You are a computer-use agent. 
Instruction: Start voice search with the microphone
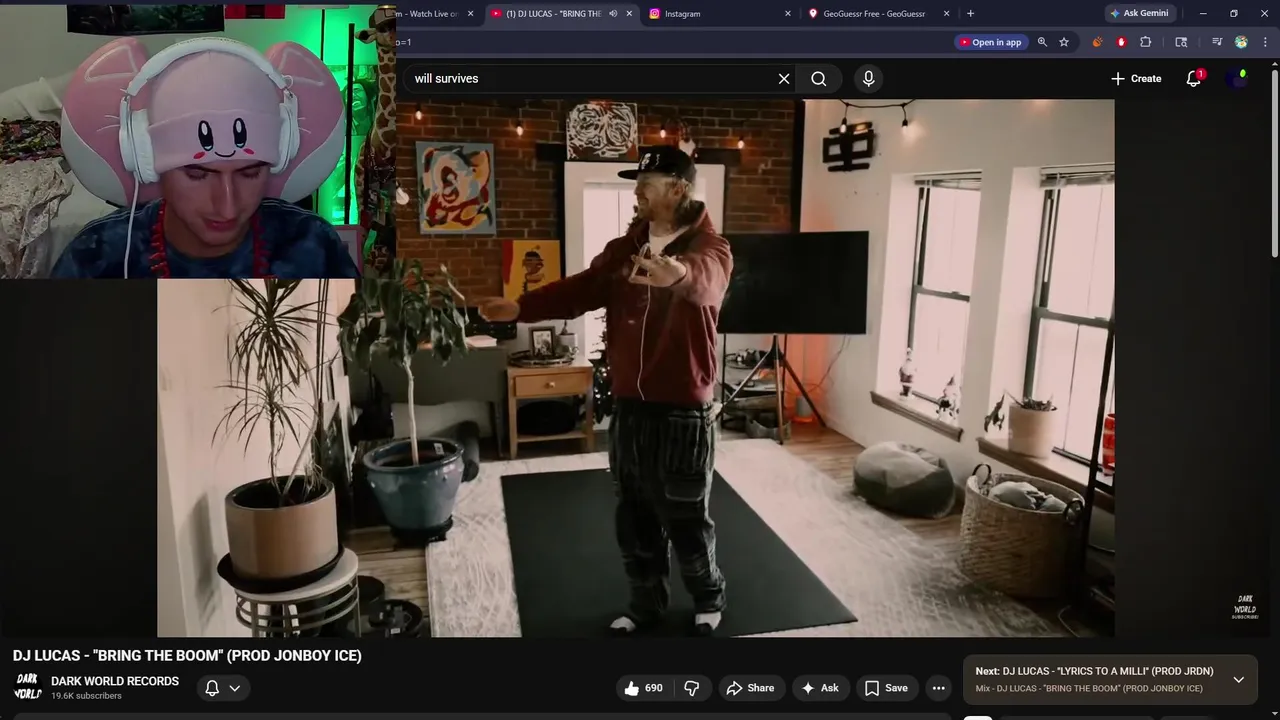pyautogui.click(x=868, y=78)
